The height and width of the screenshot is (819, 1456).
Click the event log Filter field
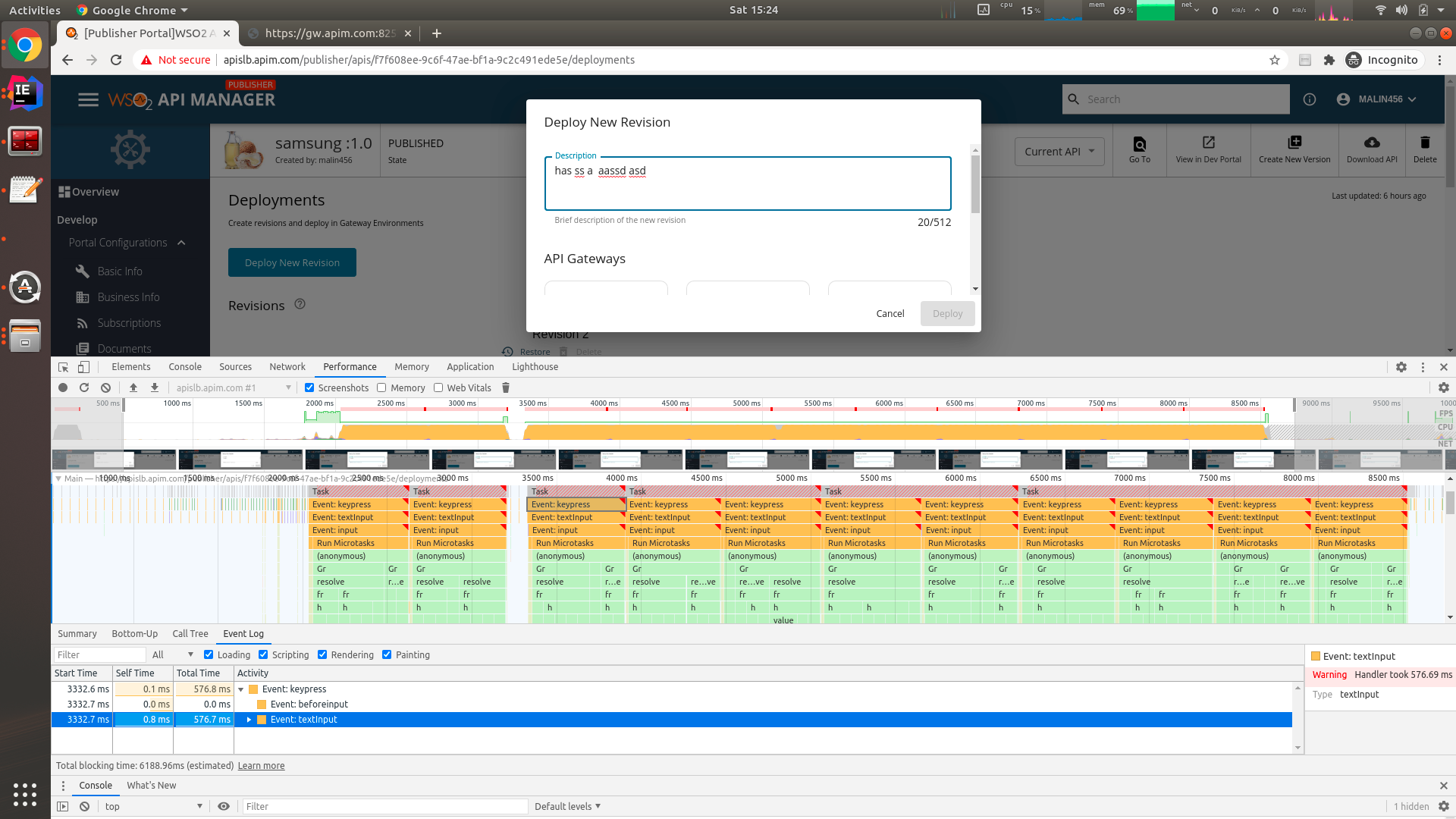pyautogui.click(x=99, y=654)
